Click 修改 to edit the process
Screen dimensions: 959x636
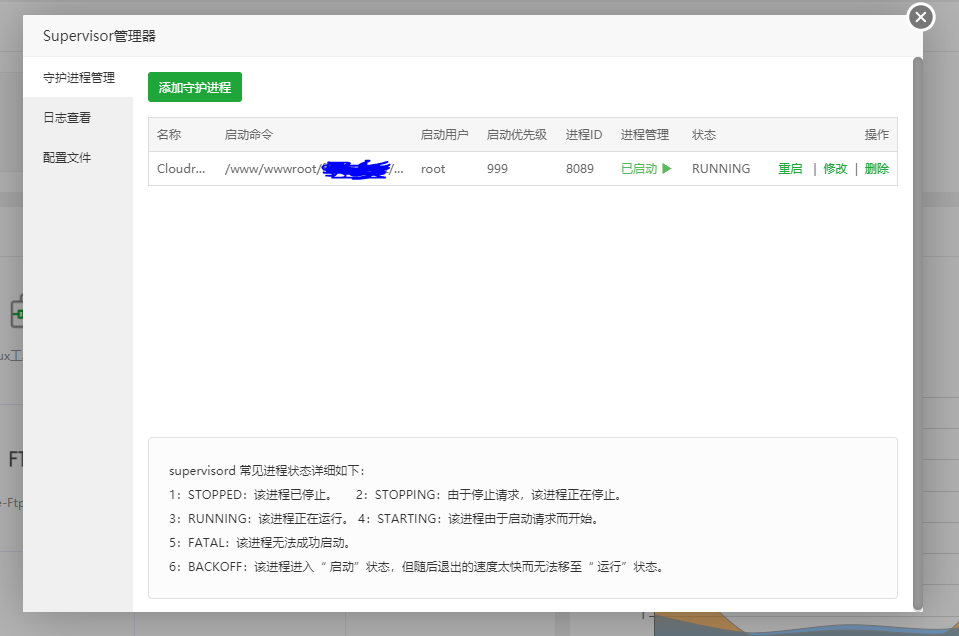pos(835,169)
